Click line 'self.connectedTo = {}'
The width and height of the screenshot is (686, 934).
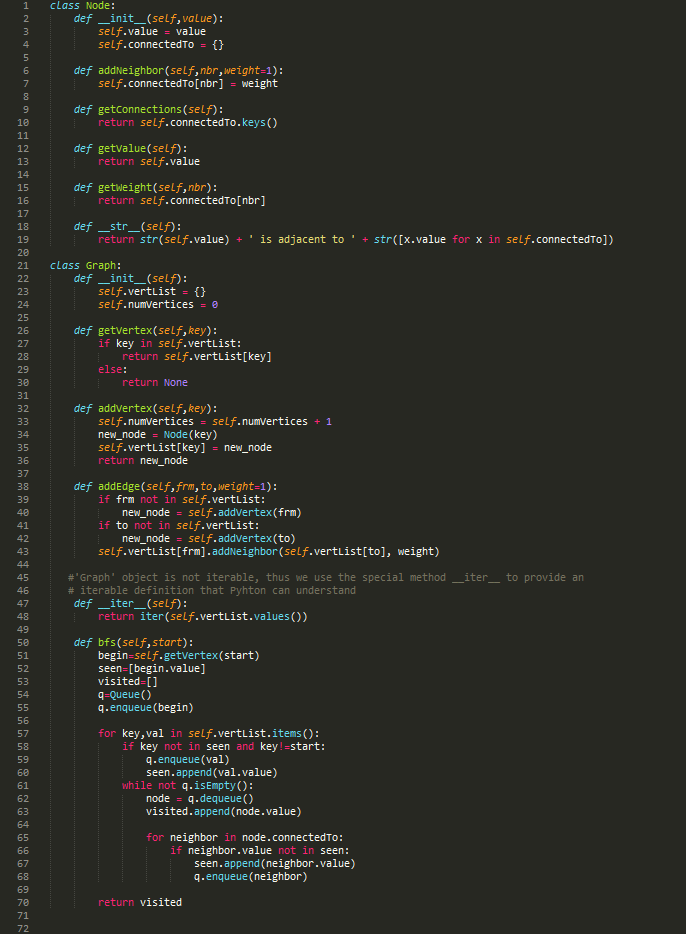pos(161,45)
